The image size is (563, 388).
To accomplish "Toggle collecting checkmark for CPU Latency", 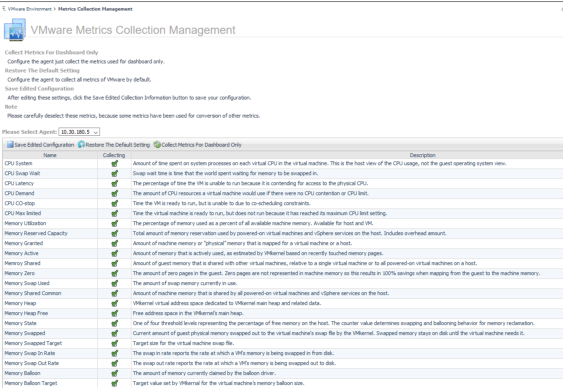I will [114, 183].
